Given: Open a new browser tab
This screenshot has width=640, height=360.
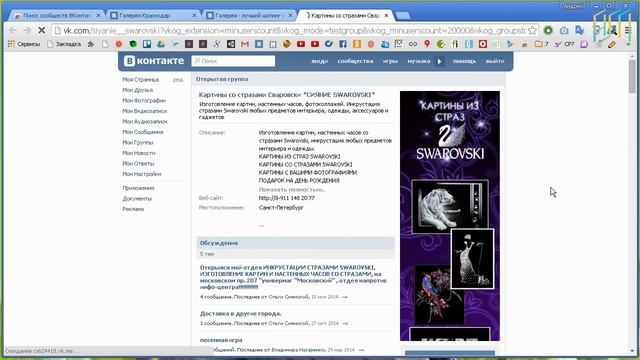Looking at the screenshot, I should point(403,16).
